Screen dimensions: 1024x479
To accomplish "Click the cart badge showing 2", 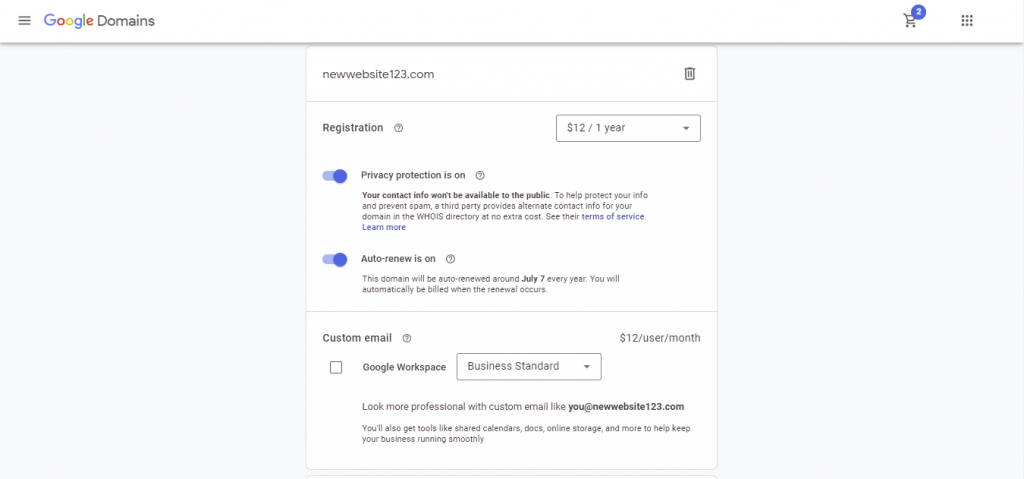I will pos(918,13).
